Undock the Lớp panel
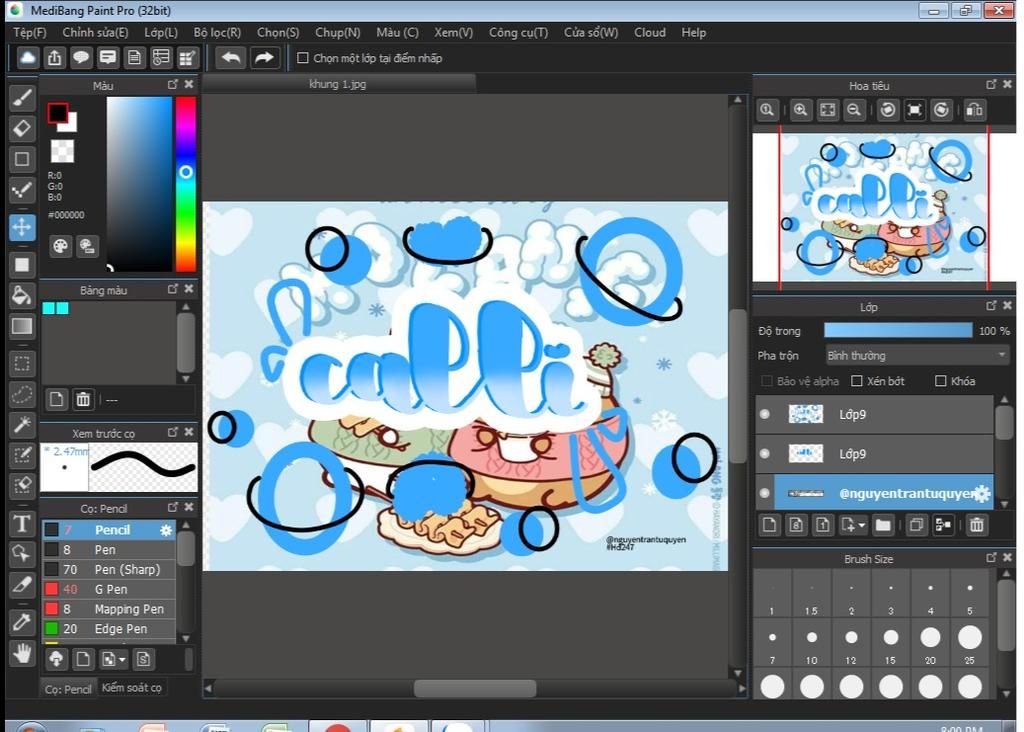This screenshot has width=1024, height=732. 991,306
